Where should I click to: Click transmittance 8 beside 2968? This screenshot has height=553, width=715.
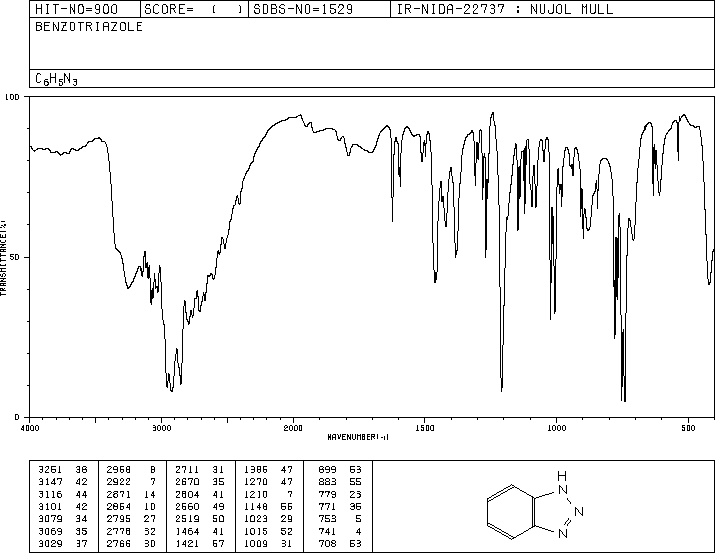(x=153, y=470)
